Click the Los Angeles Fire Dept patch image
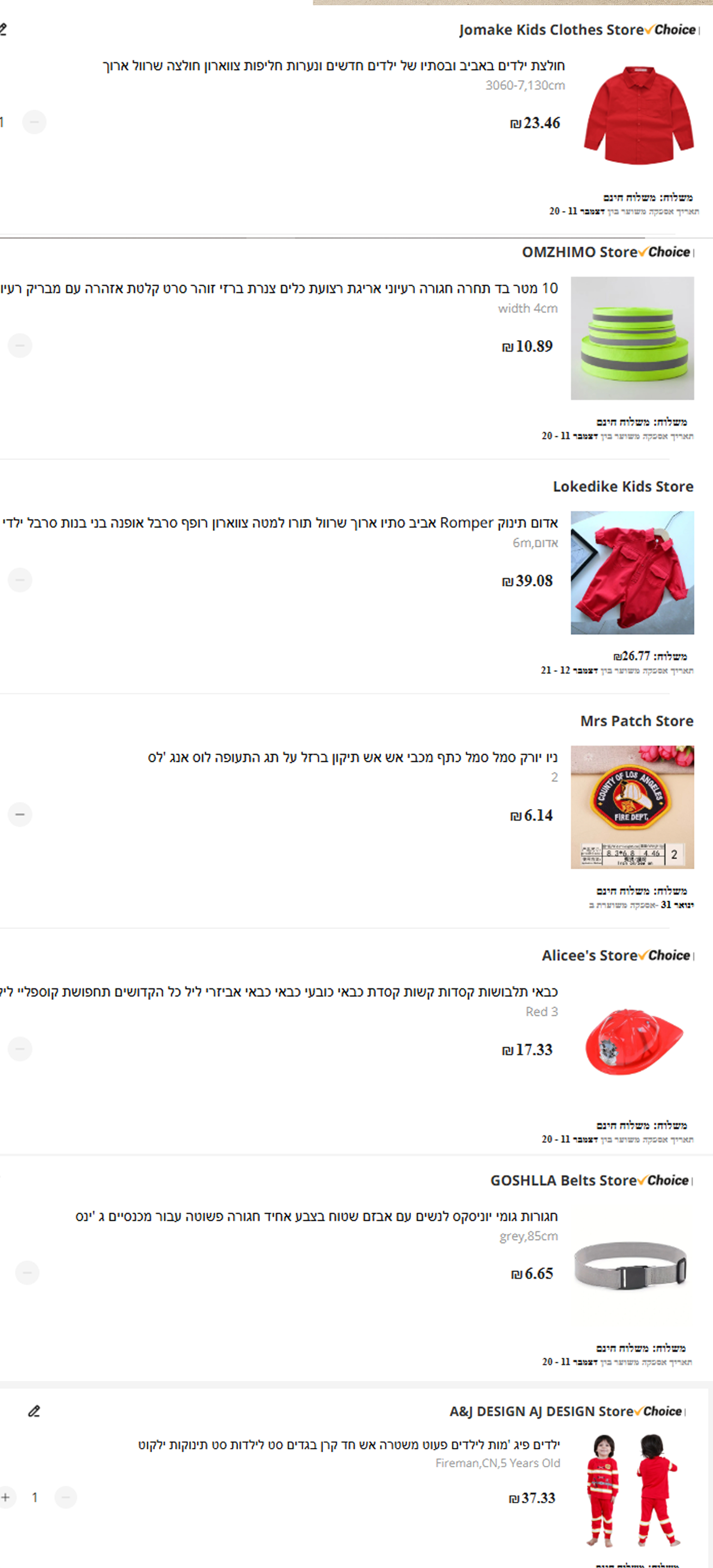The height and width of the screenshot is (1568, 713). [x=632, y=807]
